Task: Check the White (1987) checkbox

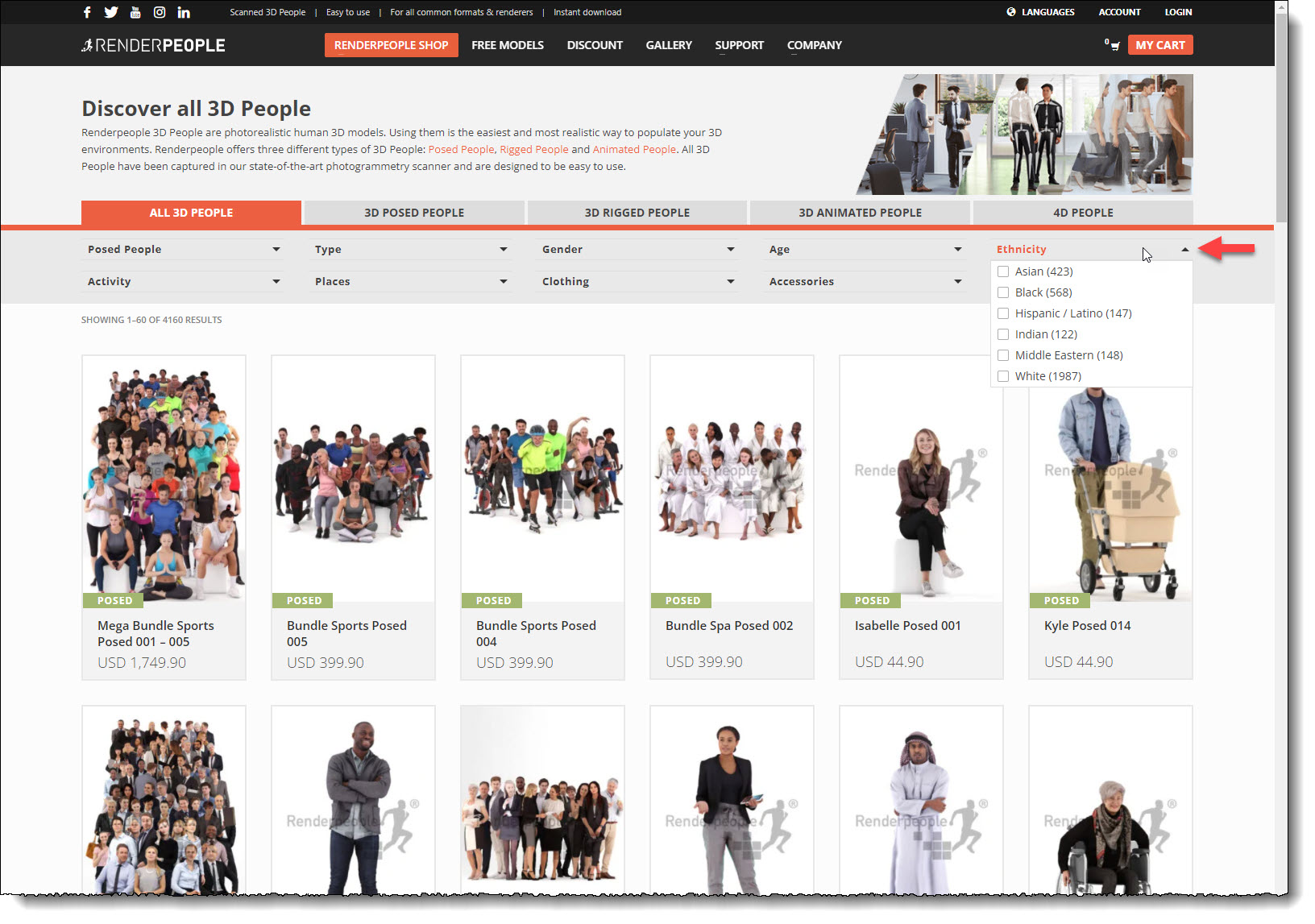Action: [1003, 376]
